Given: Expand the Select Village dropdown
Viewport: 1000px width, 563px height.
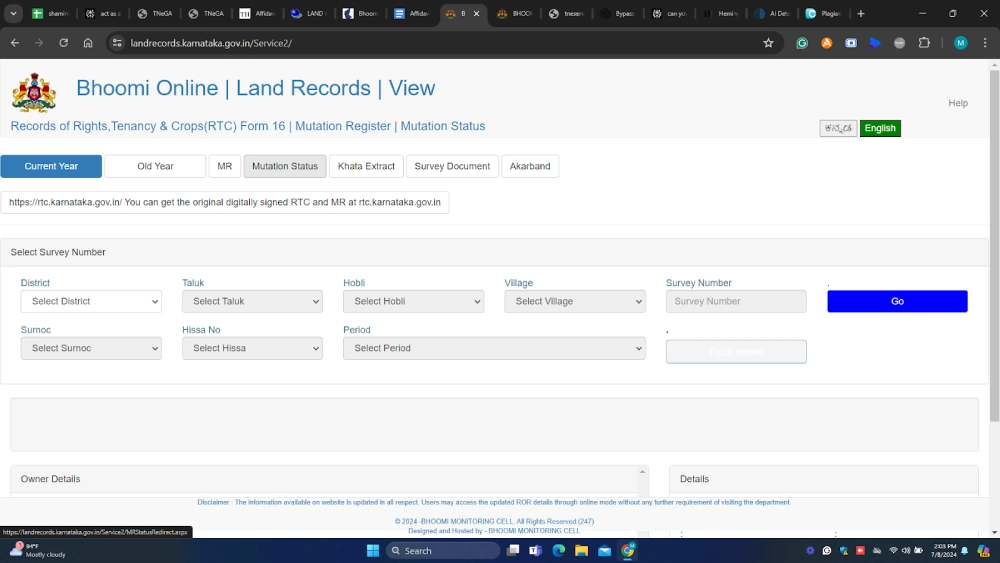Looking at the screenshot, I should (x=575, y=301).
